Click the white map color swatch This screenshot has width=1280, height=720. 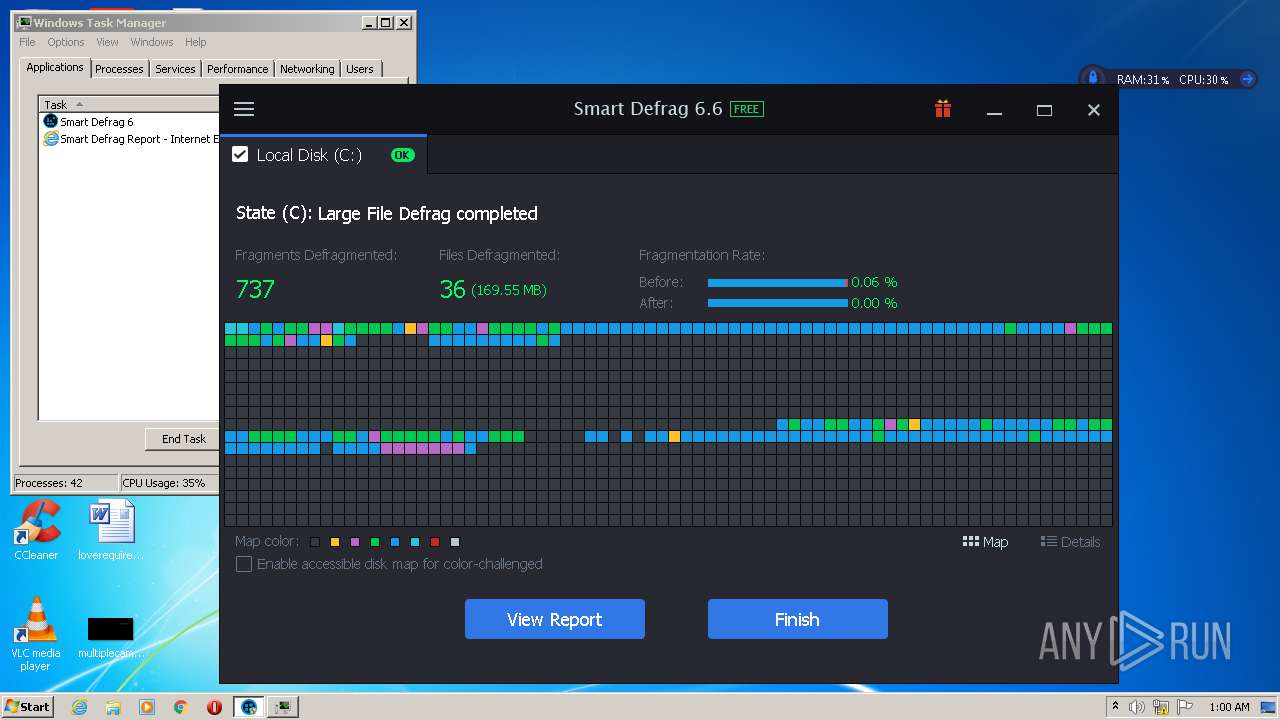click(455, 542)
